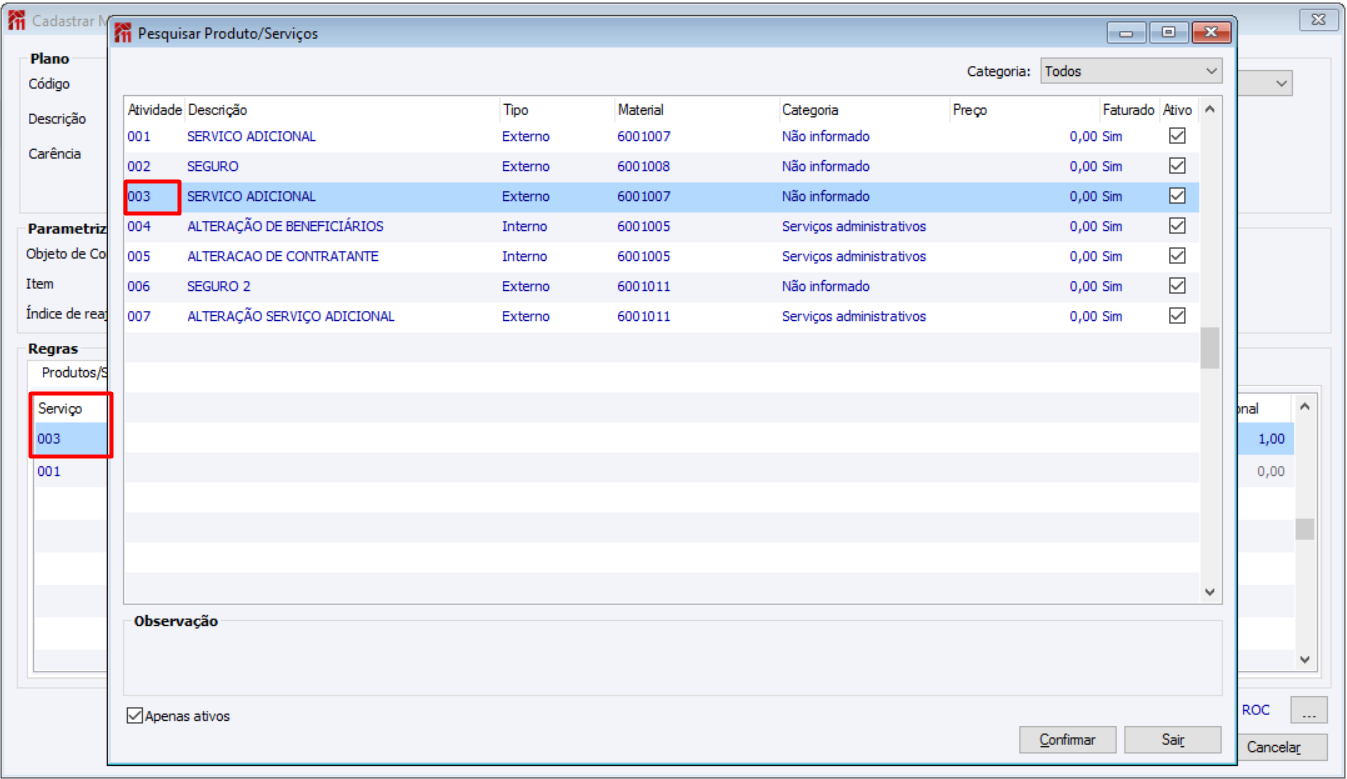Click the Regras grid scrollbar thumb
This screenshot has width=1347, height=779.
point(1304,529)
